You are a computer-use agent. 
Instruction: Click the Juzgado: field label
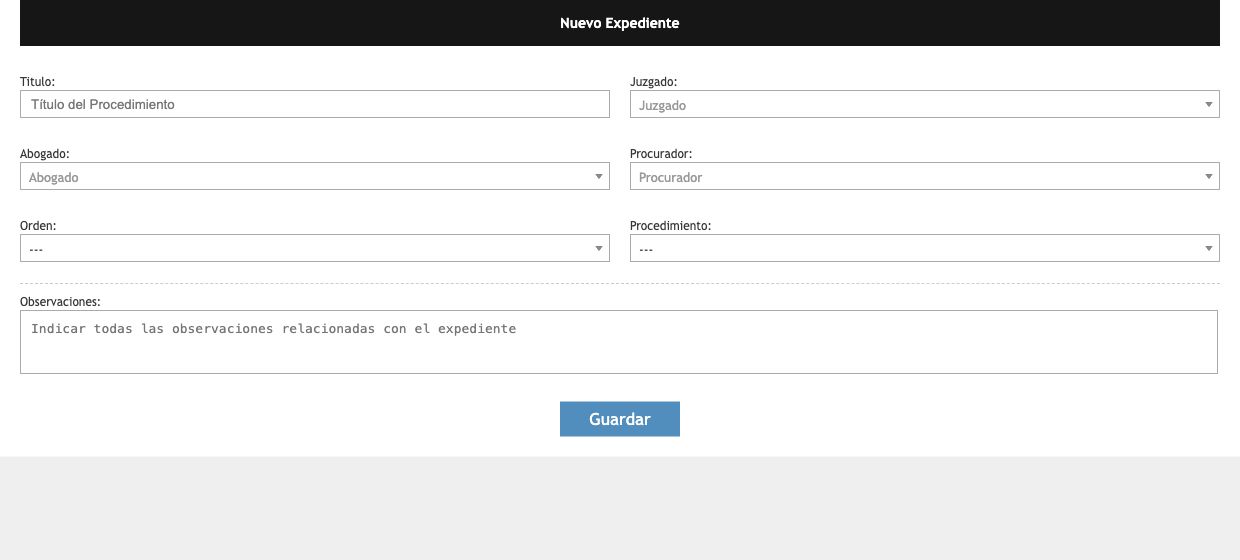[x=654, y=81]
